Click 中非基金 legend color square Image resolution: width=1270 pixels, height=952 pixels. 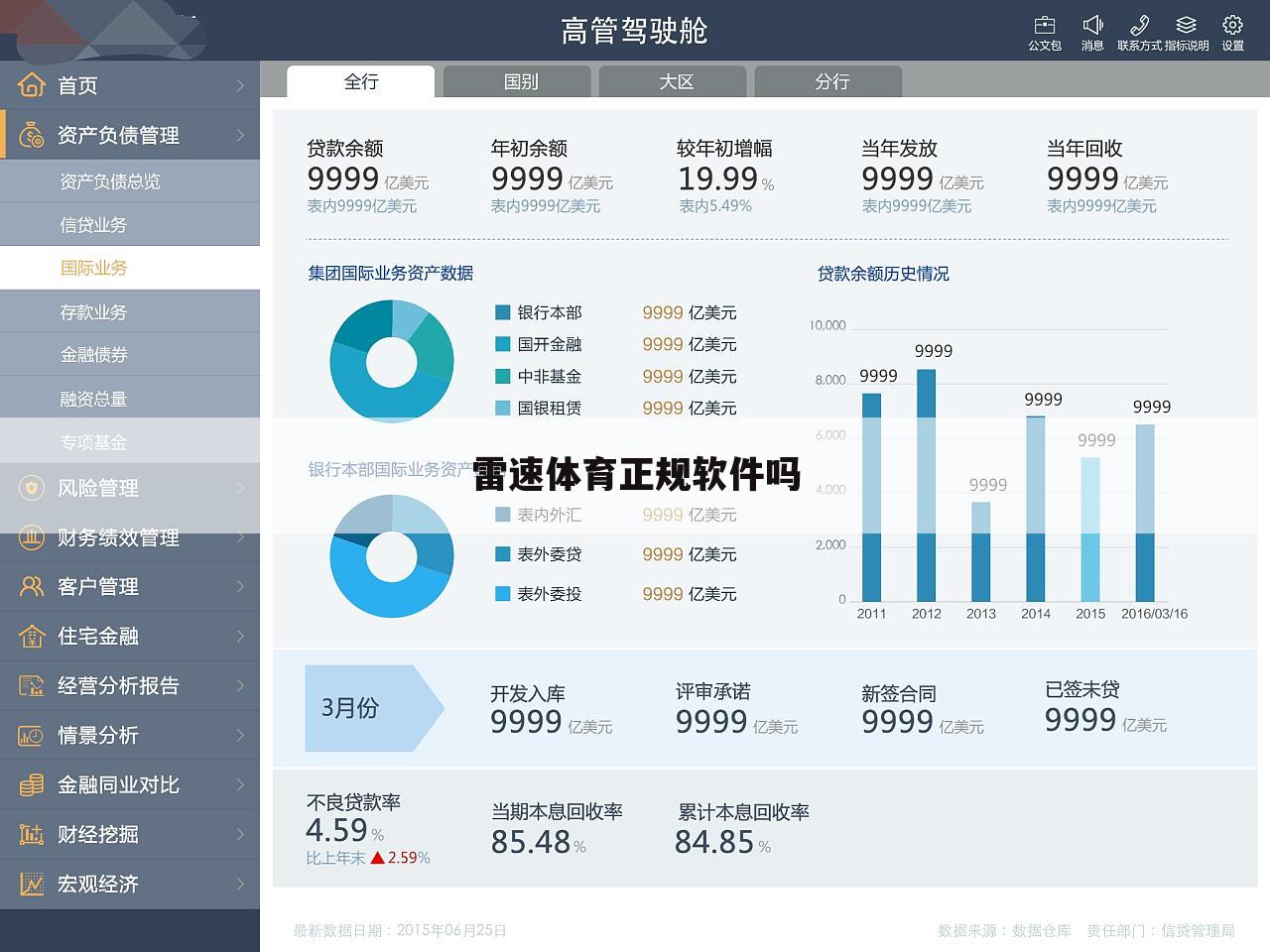pyautogui.click(x=503, y=376)
